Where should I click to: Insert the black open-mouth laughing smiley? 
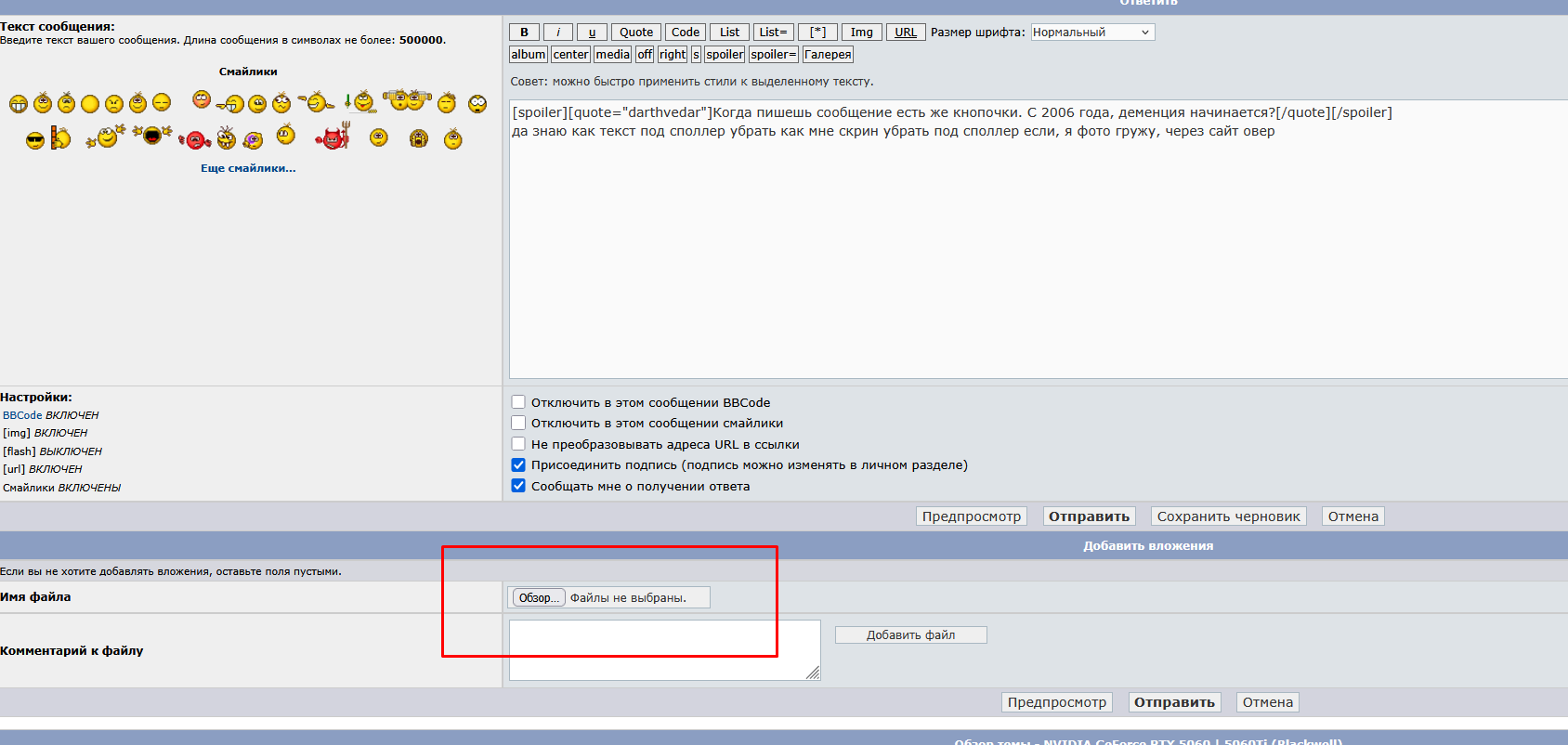(152, 136)
